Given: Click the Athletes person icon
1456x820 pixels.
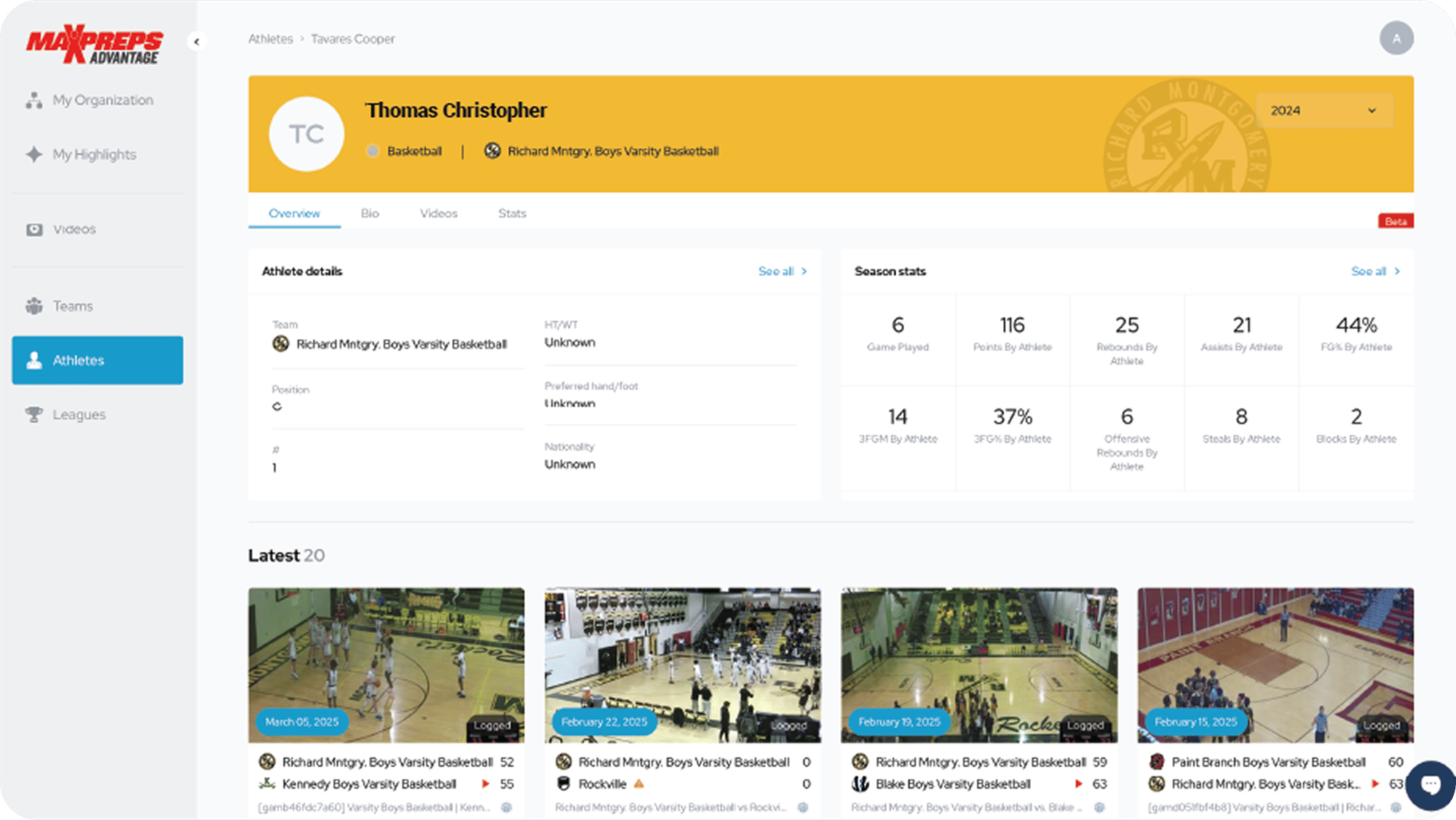Looking at the screenshot, I should tap(33, 360).
